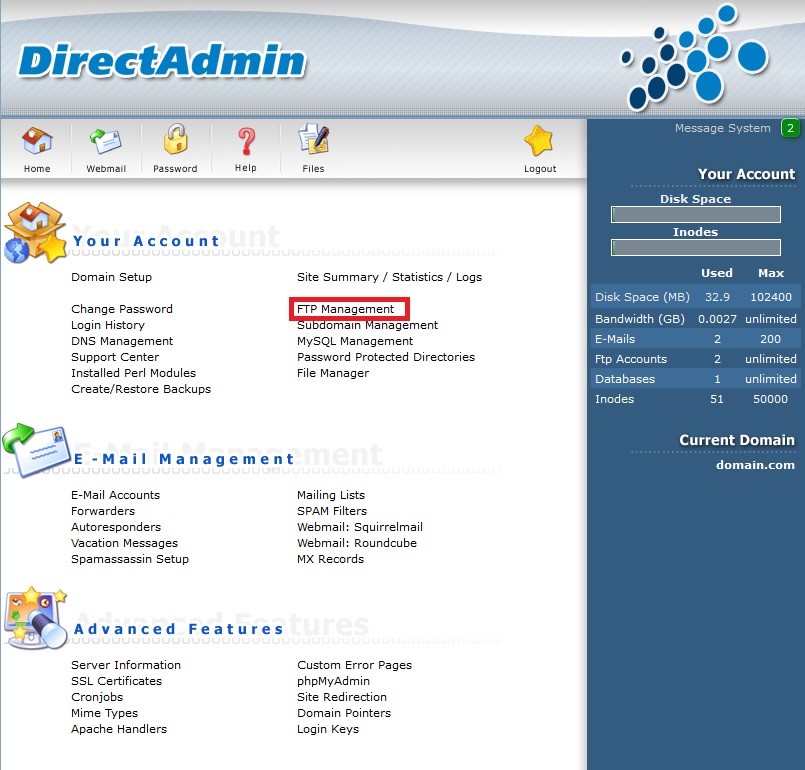Open Subdomain Management
The width and height of the screenshot is (805, 770).
pos(367,325)
